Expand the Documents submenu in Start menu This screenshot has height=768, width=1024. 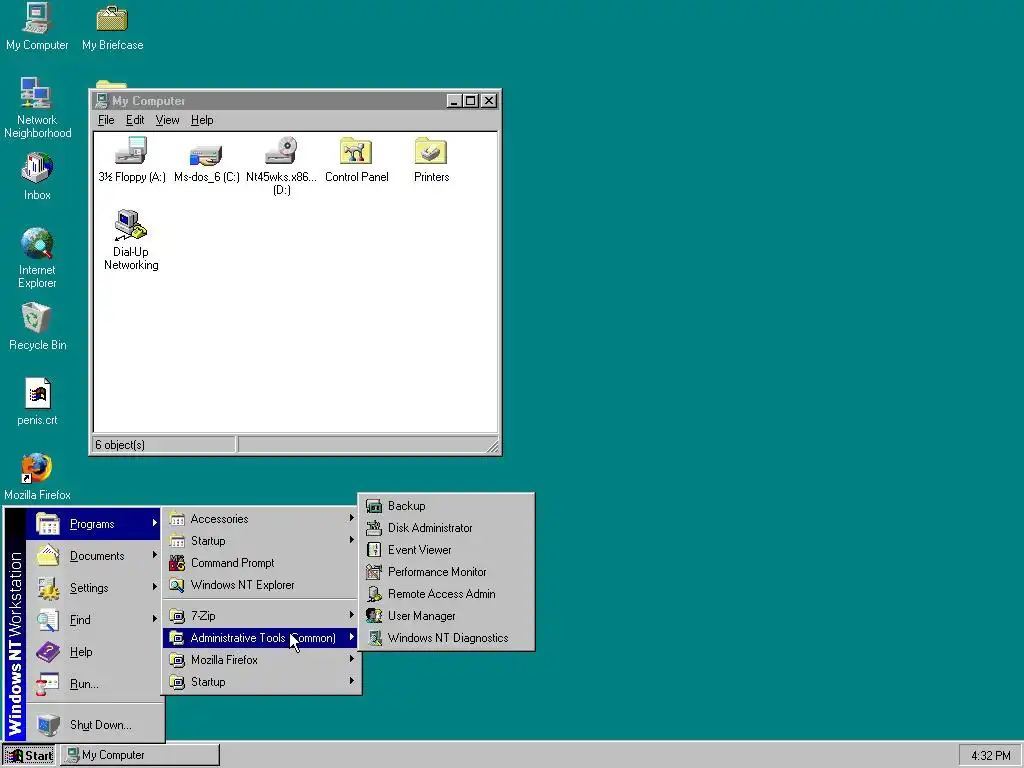pyautogui.click(x=93, y=556)
